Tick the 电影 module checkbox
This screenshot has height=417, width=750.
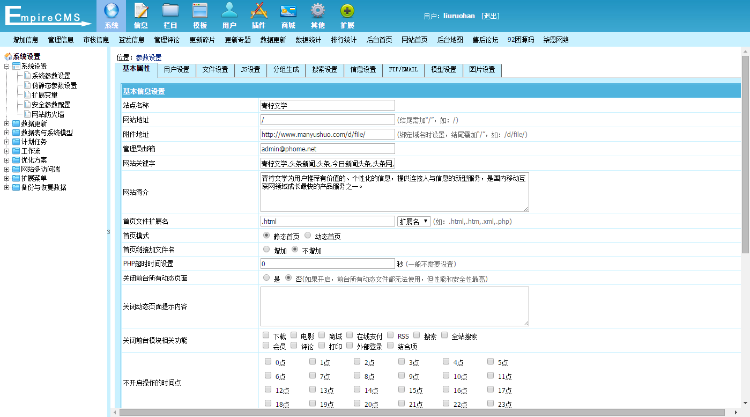click(294, 335)
